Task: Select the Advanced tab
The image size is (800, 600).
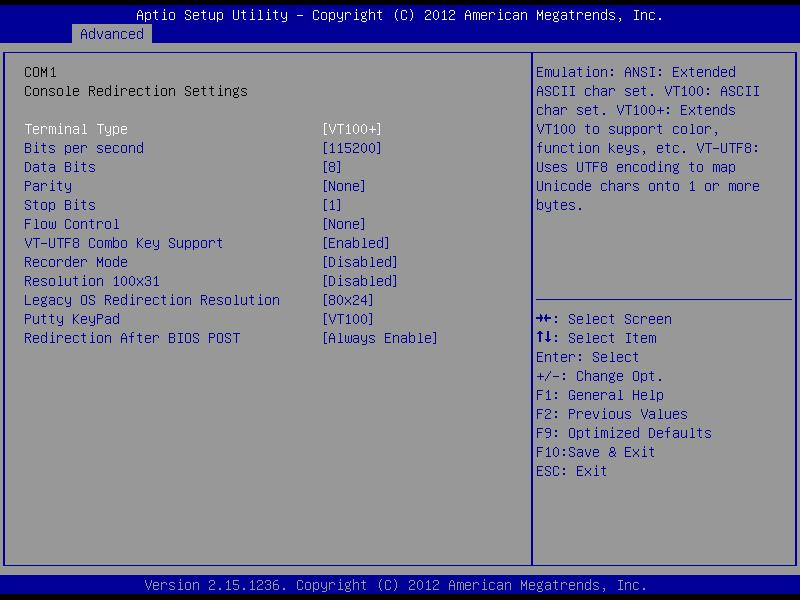Action: point(111,34)
